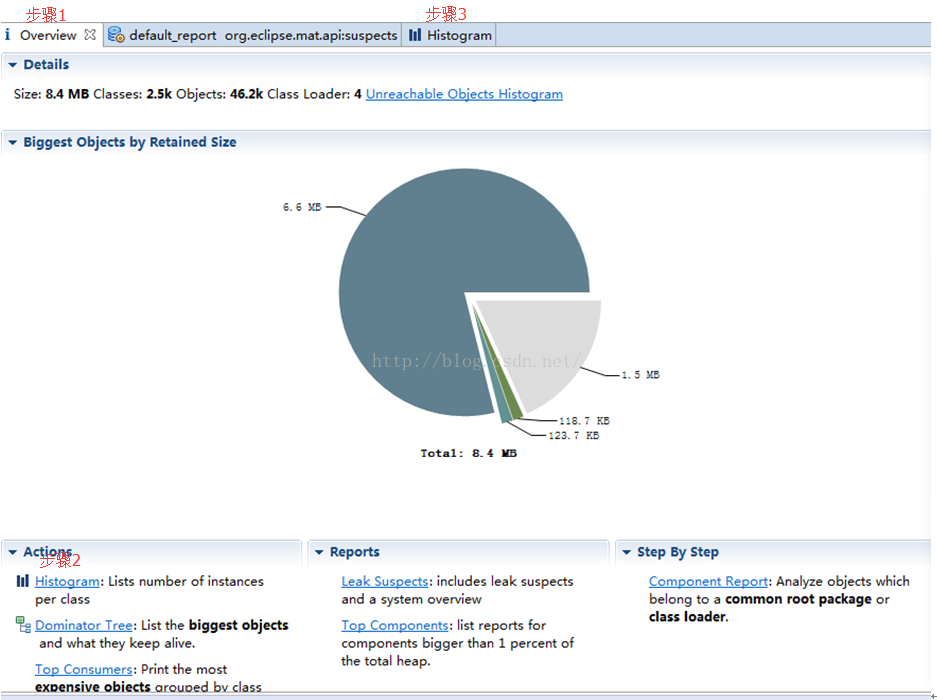Collapse the Step By Step section
Image resolution: width=937 pixels, height=700 pixels.
[626, 552]
